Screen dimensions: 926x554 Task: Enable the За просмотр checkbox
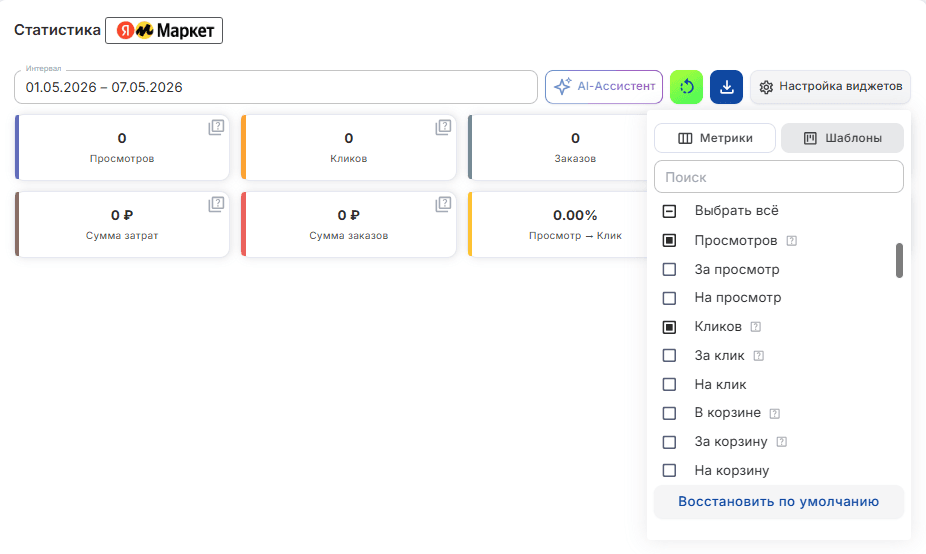[669, 269]
